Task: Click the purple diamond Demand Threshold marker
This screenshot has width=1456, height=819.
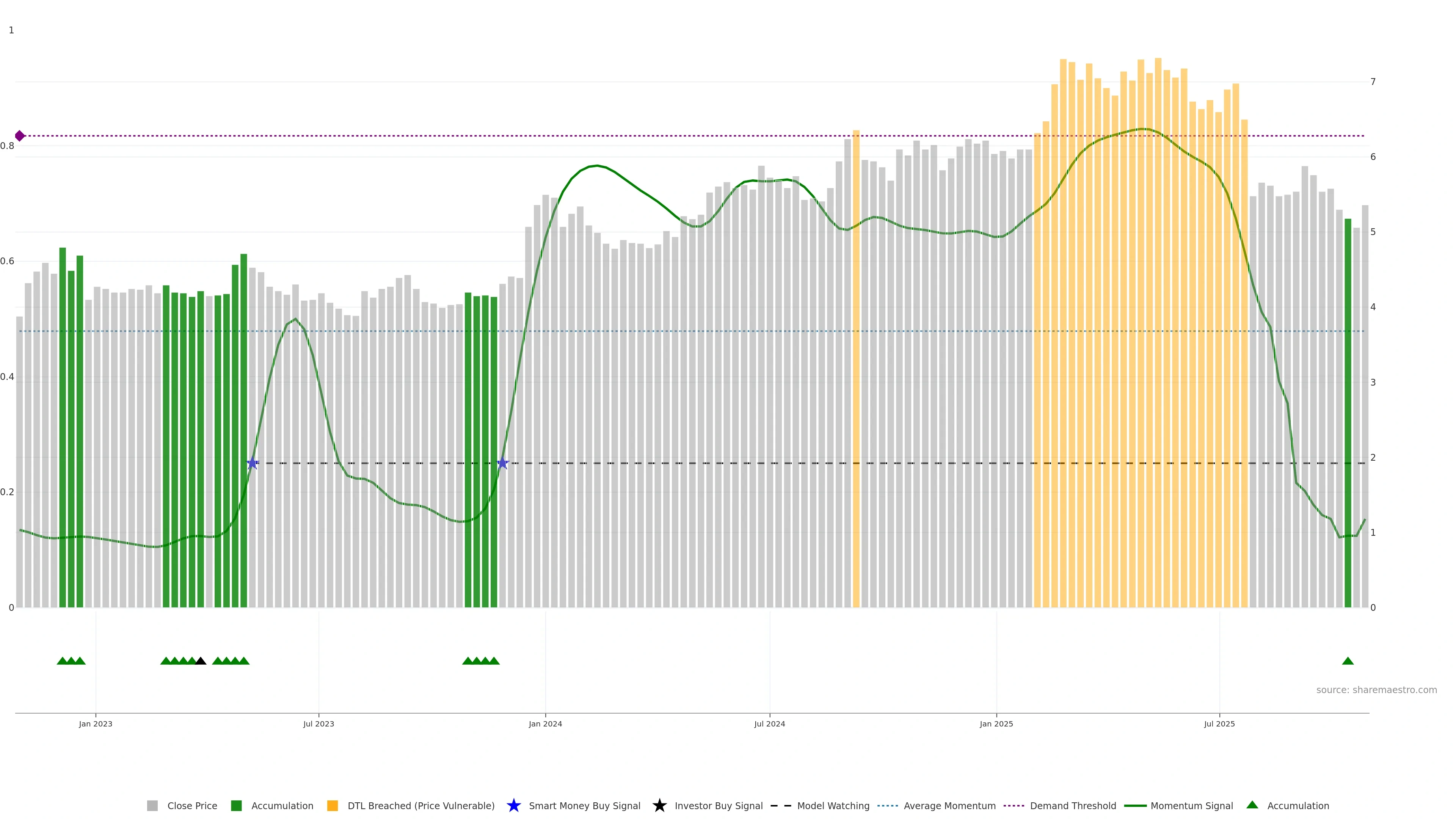Action: (x=20, y=136)
